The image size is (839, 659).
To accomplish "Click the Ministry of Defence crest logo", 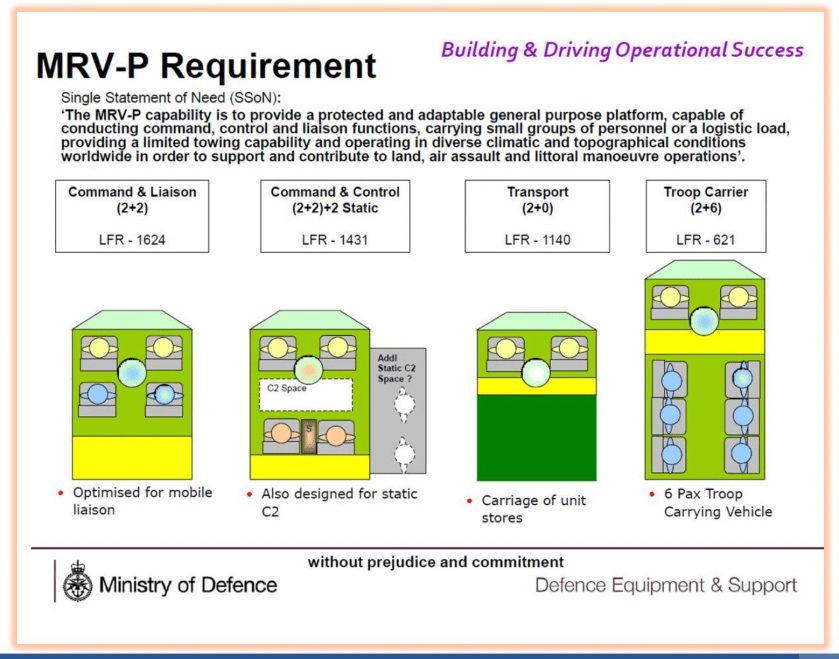I will click(76, 583).
